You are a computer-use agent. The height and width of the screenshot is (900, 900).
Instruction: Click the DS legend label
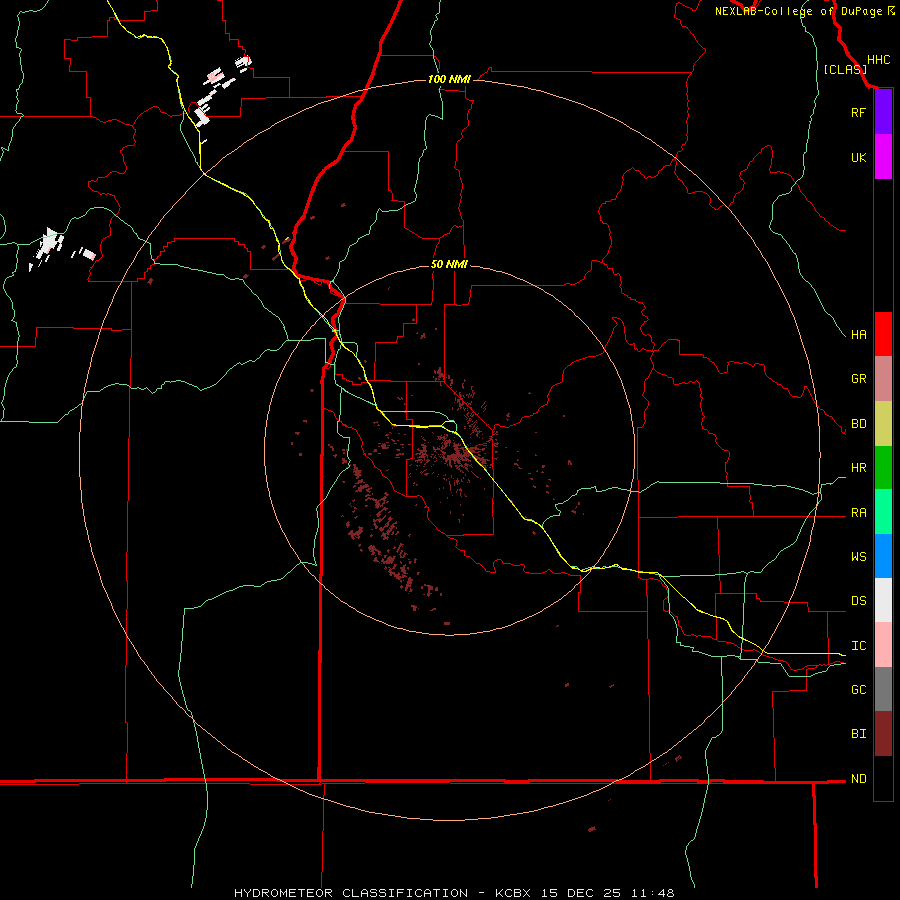click(858, 600)
